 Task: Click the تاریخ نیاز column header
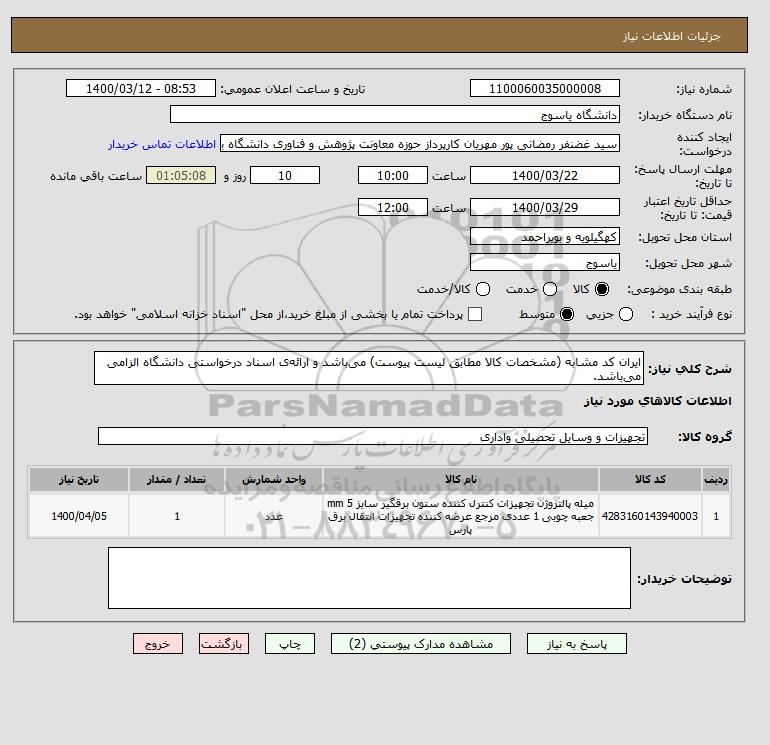pos(79,479)
